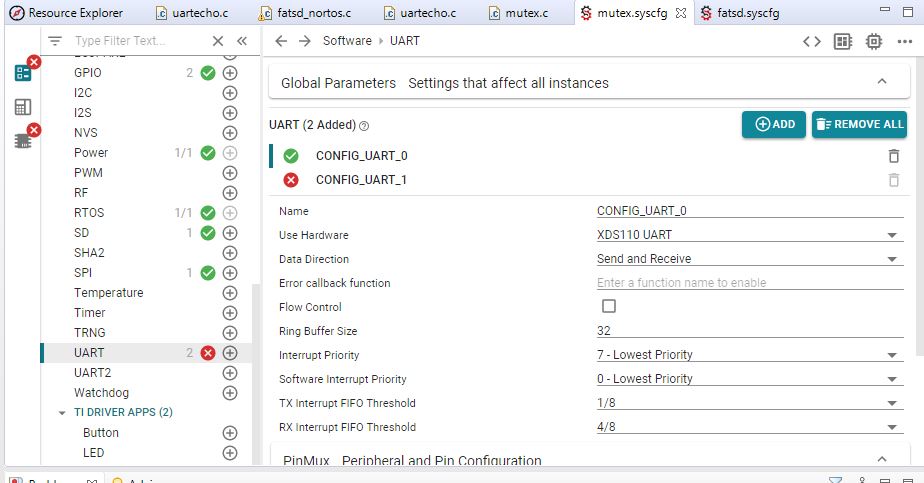Click the chip icon in the top toolbar
924x483 pixels.
[874, 41]
